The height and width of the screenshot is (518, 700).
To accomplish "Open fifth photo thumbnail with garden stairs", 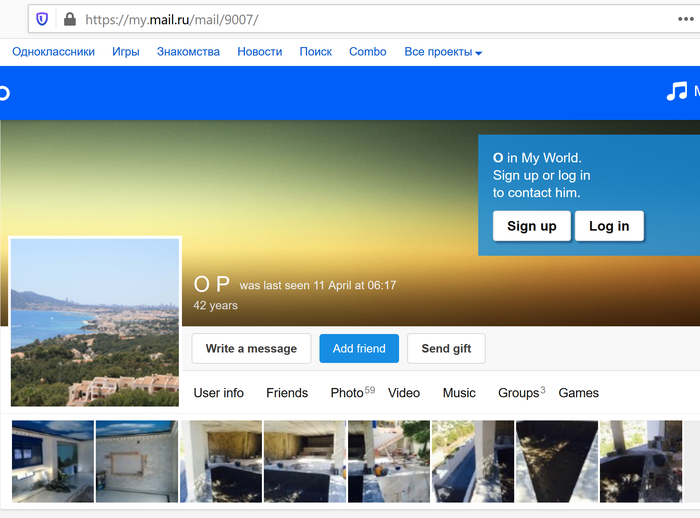I will tap(389, 461).
